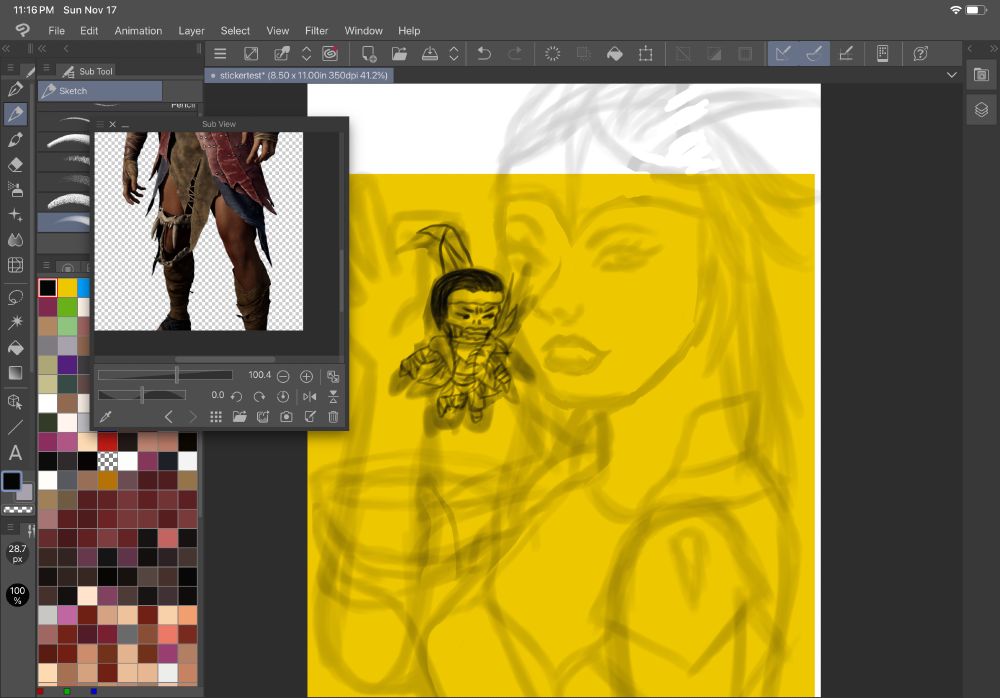Click Sub View import folder icon
This screenshot has width=1000, height=698.
(239, 417)
